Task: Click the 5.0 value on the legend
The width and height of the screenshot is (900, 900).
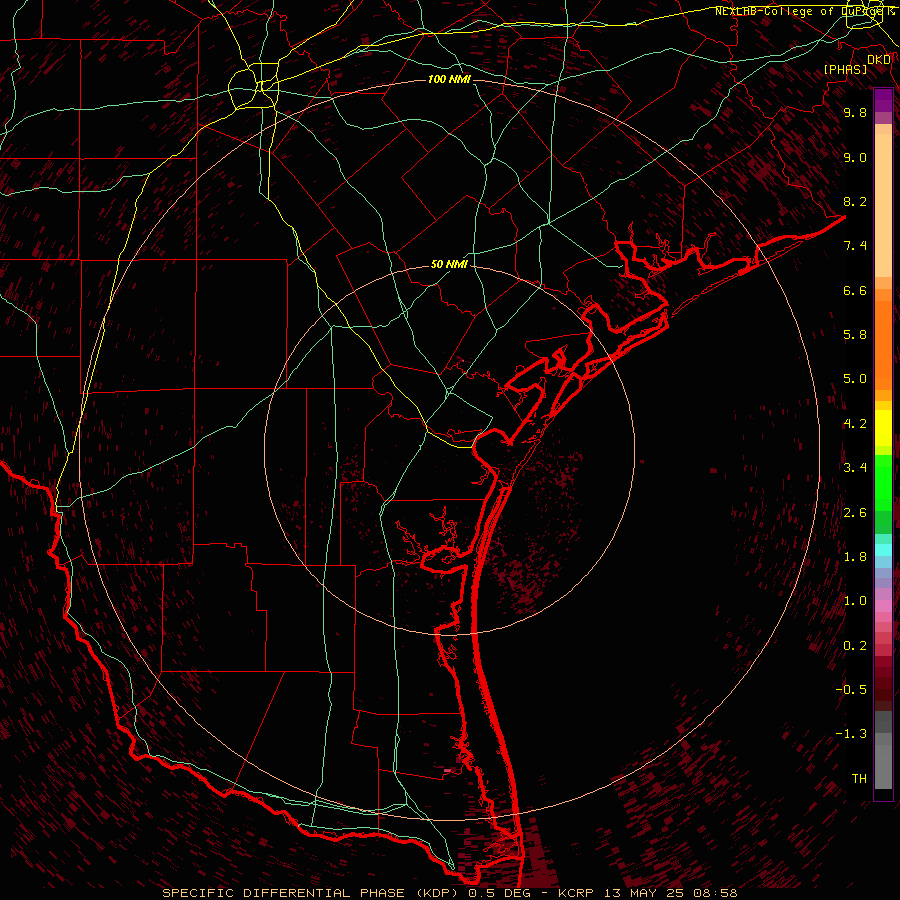Action: [855, 379]
